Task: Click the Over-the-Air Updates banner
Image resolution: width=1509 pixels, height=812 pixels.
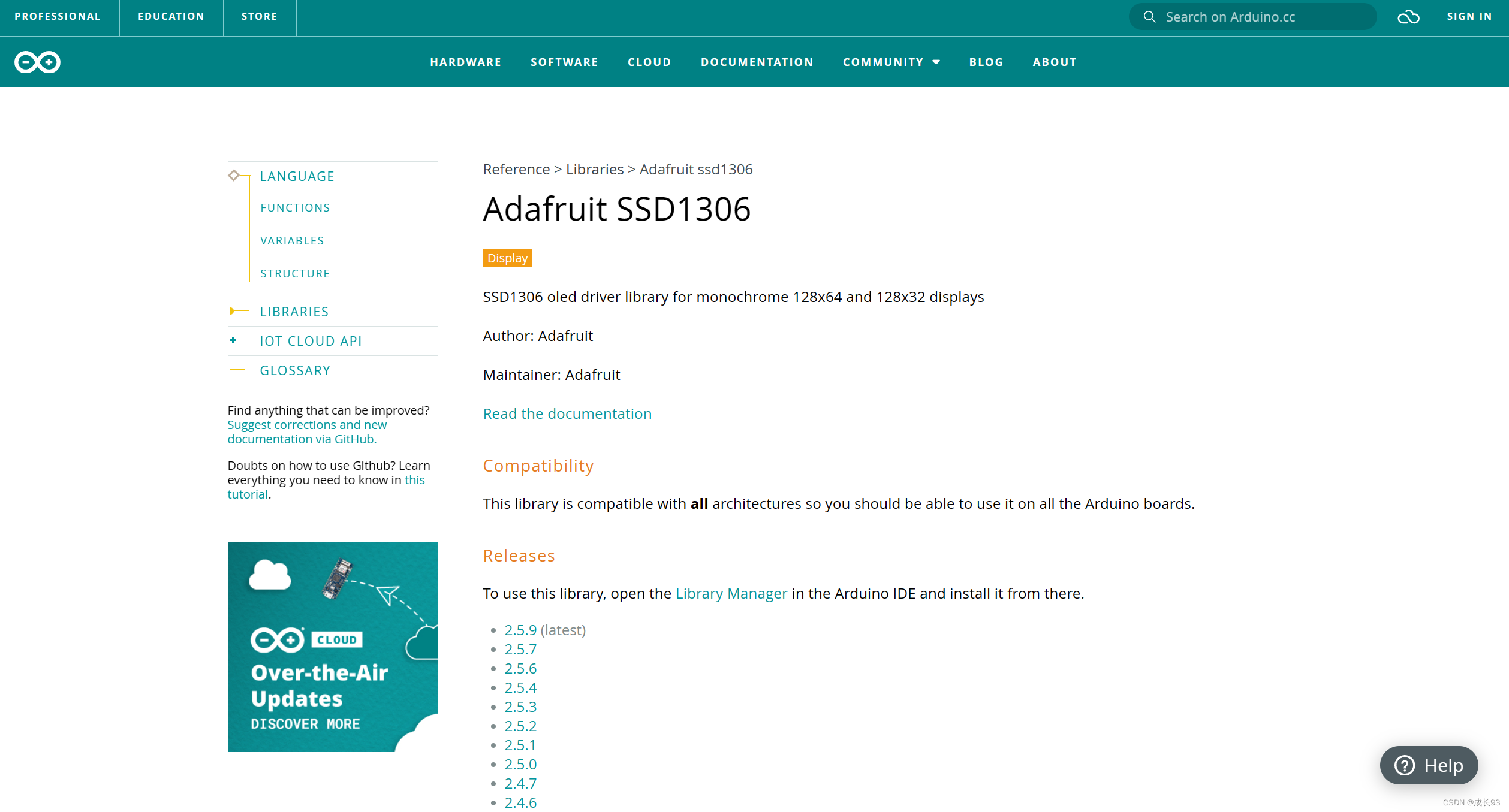Action: [x=333, y=647]
